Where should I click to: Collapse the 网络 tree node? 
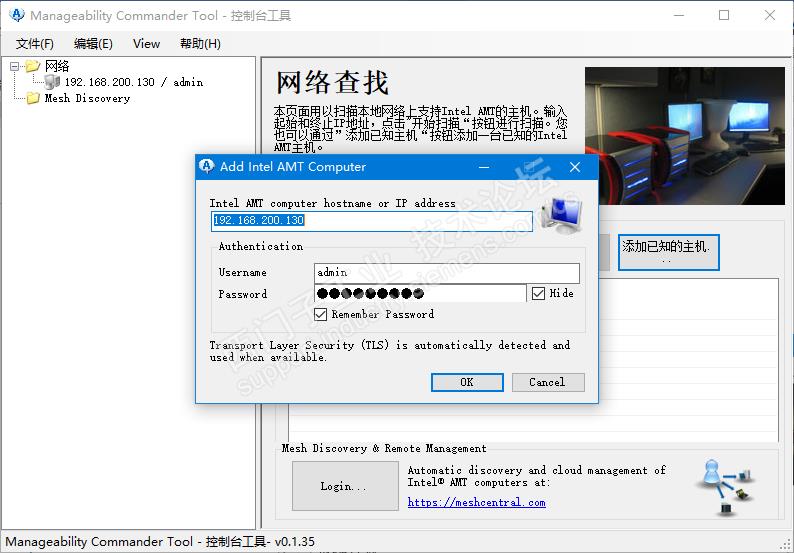[14, 66]
